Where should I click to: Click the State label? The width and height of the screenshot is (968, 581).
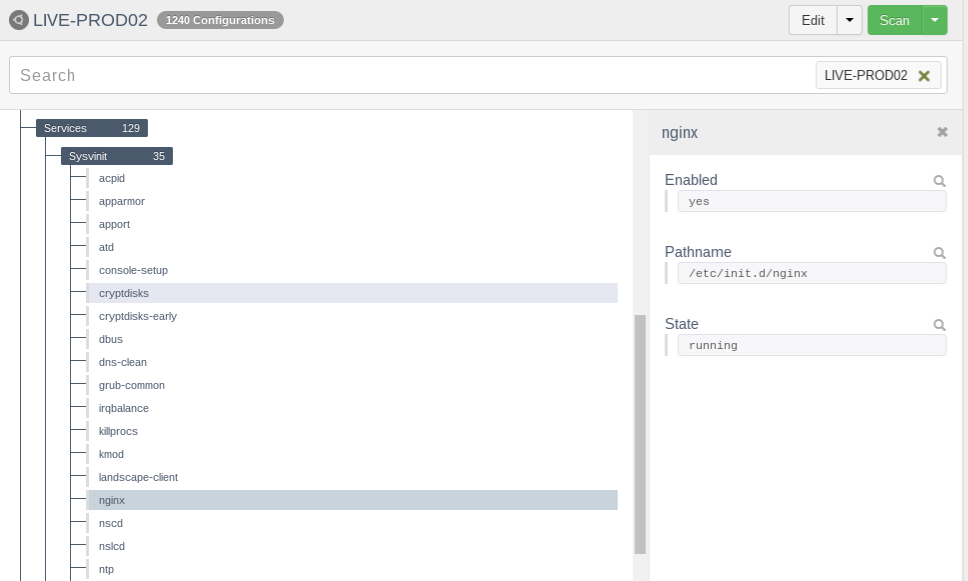(682, 324)
